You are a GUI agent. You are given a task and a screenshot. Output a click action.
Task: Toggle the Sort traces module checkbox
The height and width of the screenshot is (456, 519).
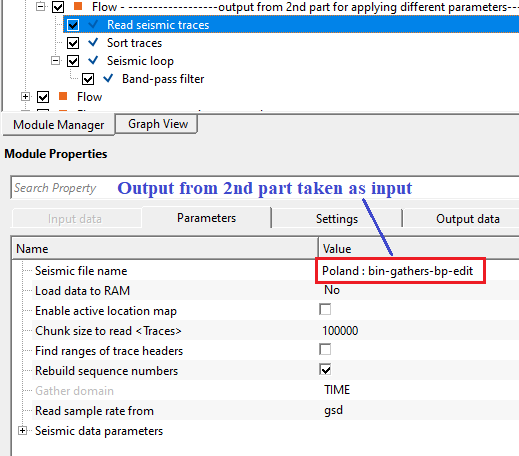[x=73, y=43]
